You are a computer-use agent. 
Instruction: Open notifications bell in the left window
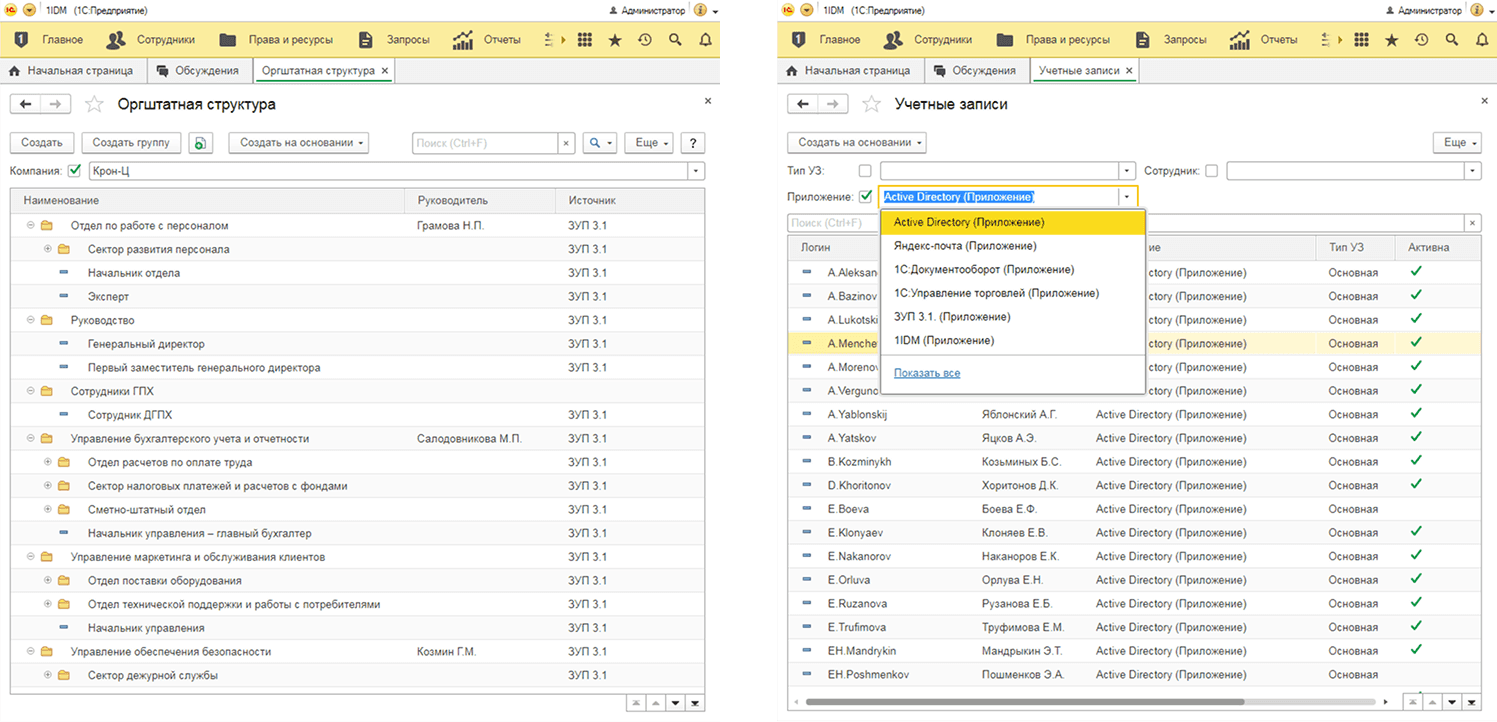[x=705, y=40]
